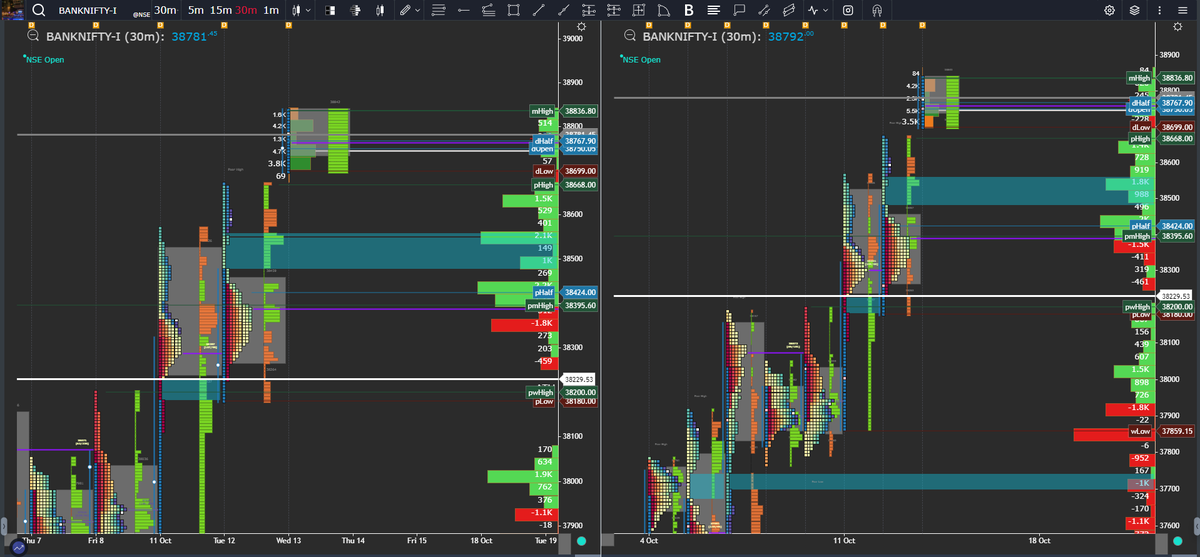This screenshot has width=1200, height=557.
Task: Select the split block profile icon
Action: click(x=330, y=10)
